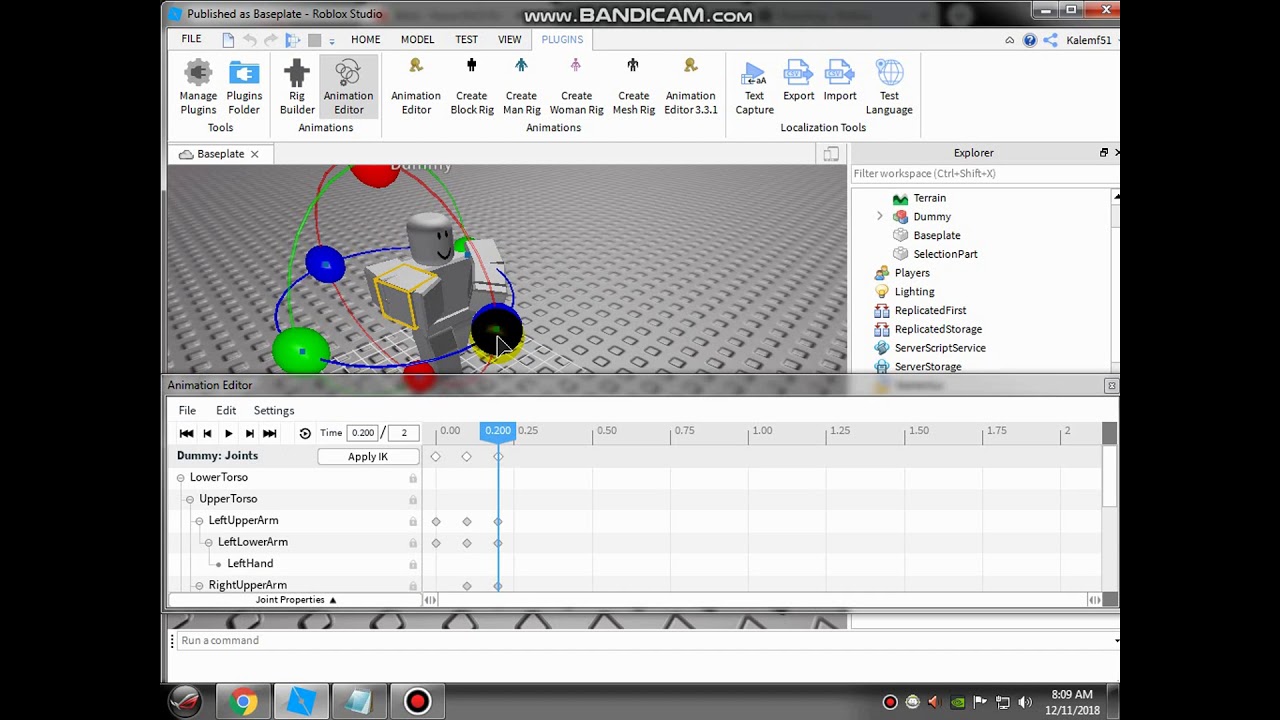Open Manage Plugins in the ribbon
Viewport: 1280px width, 720px height.
click(x=198, y=87)
